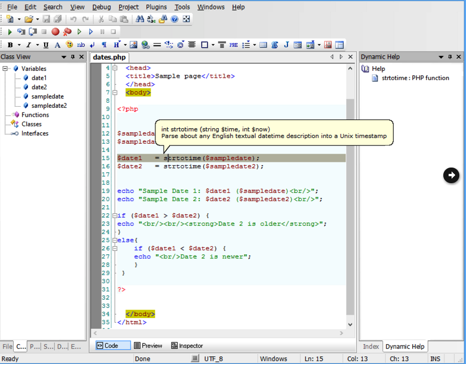This screenshot has height=365, width=467.
Task: Click the Find binoculars icon
Action: 140,19
